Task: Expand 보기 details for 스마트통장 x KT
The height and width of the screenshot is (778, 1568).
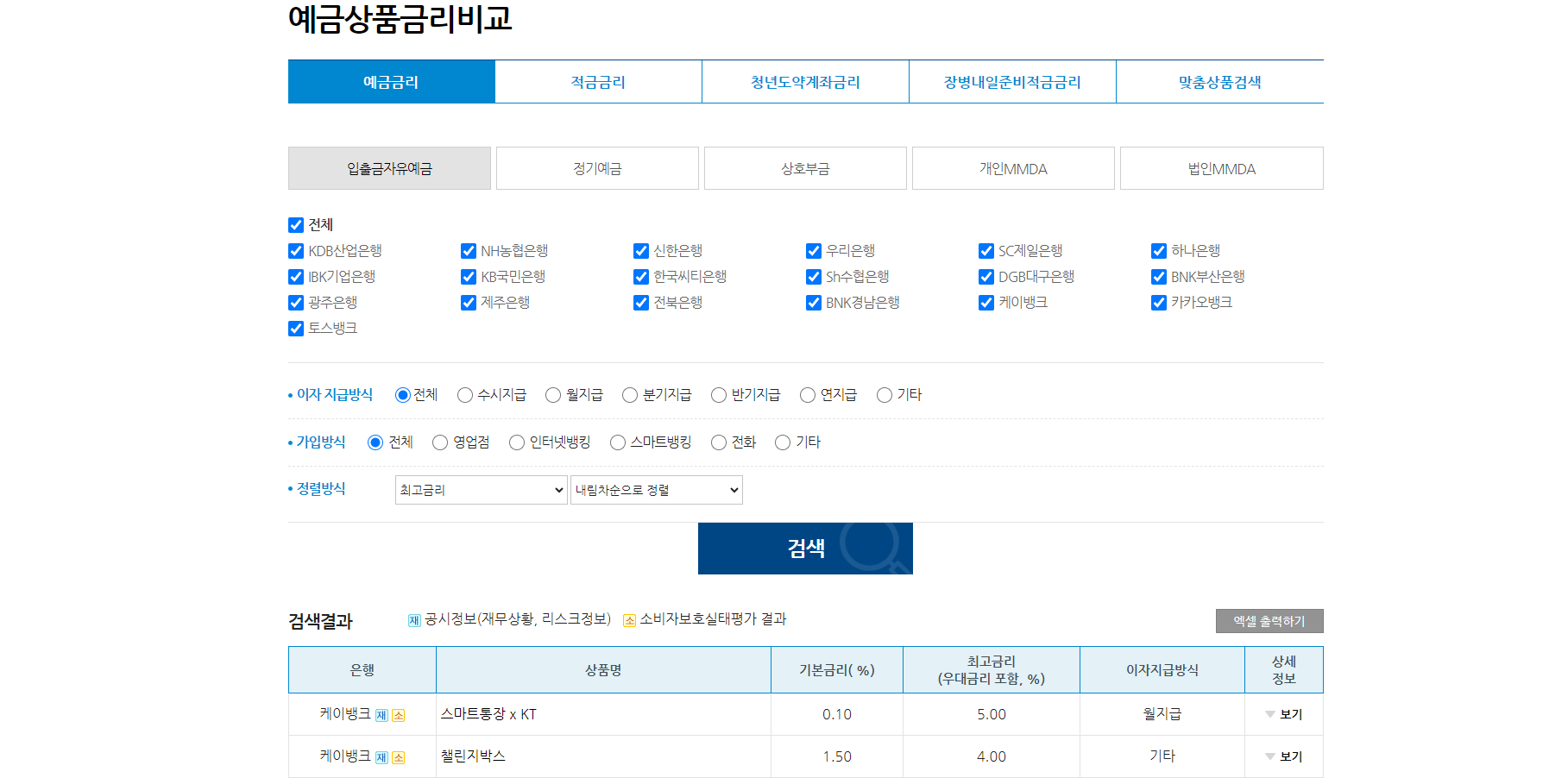Action: tap(1283, 714)
